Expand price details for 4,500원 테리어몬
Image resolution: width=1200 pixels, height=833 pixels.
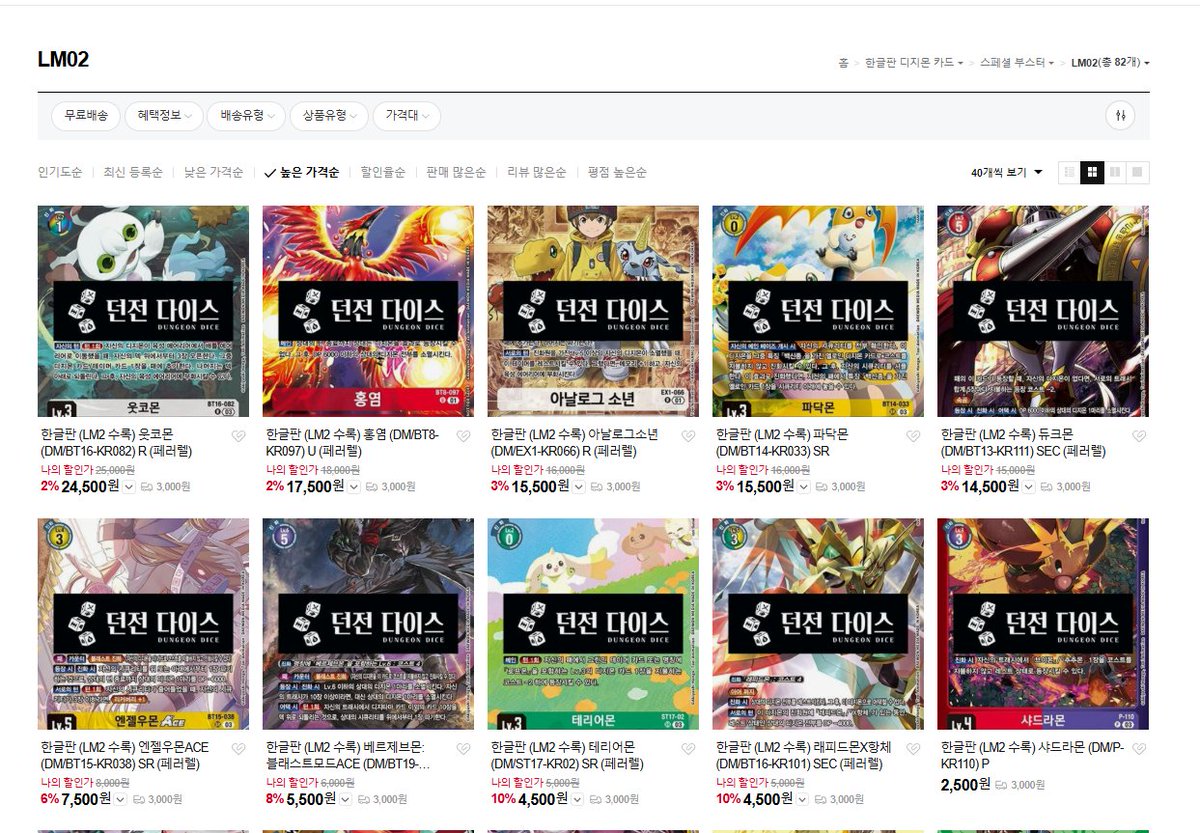click(577, 800)
